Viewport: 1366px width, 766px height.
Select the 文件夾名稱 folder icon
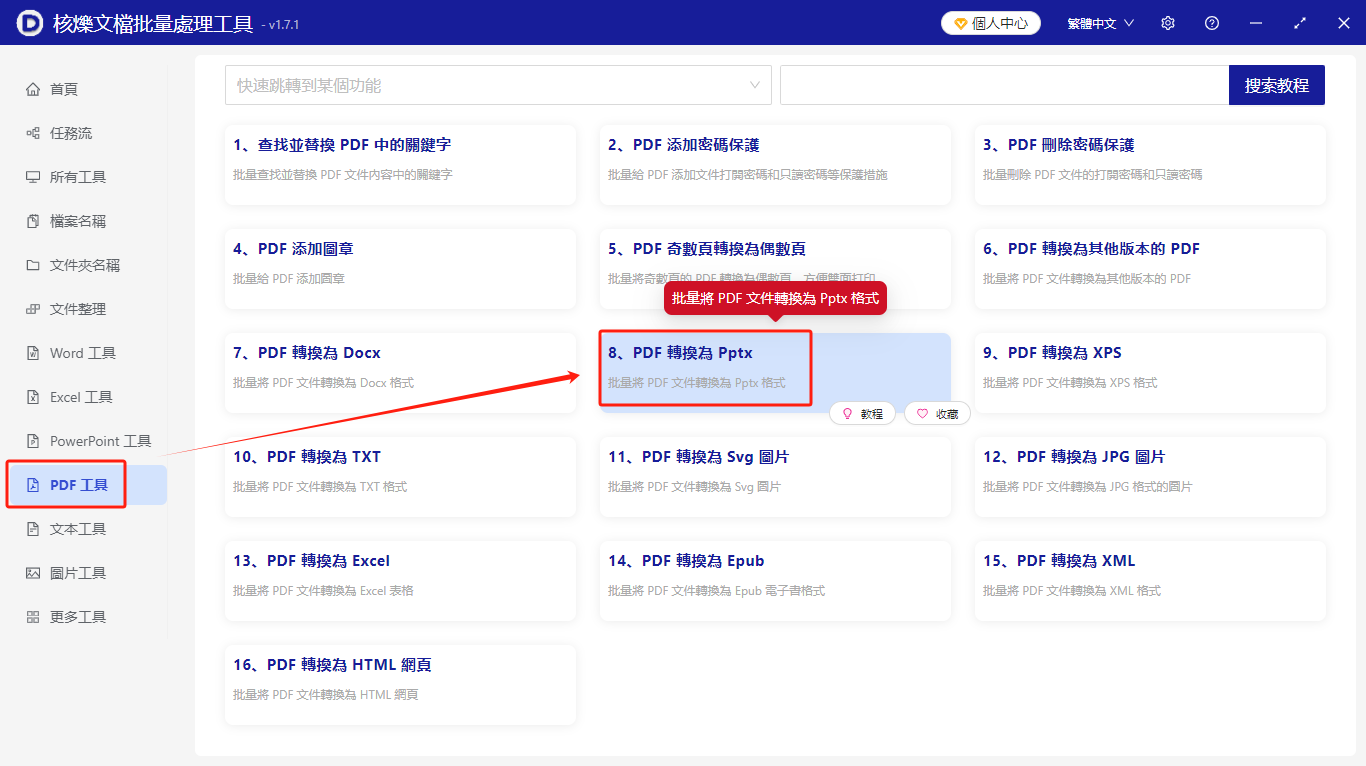click(33, 265)
